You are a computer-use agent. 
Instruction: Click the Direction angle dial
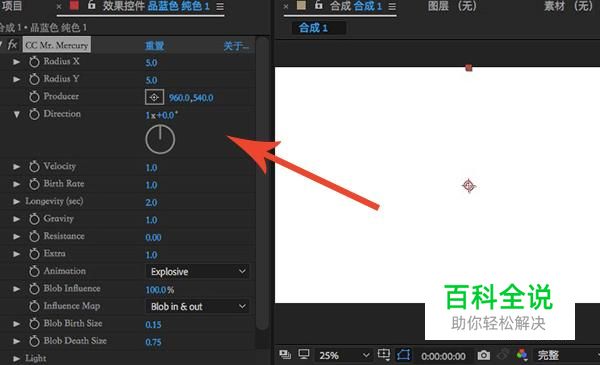[x=160, y=139]
